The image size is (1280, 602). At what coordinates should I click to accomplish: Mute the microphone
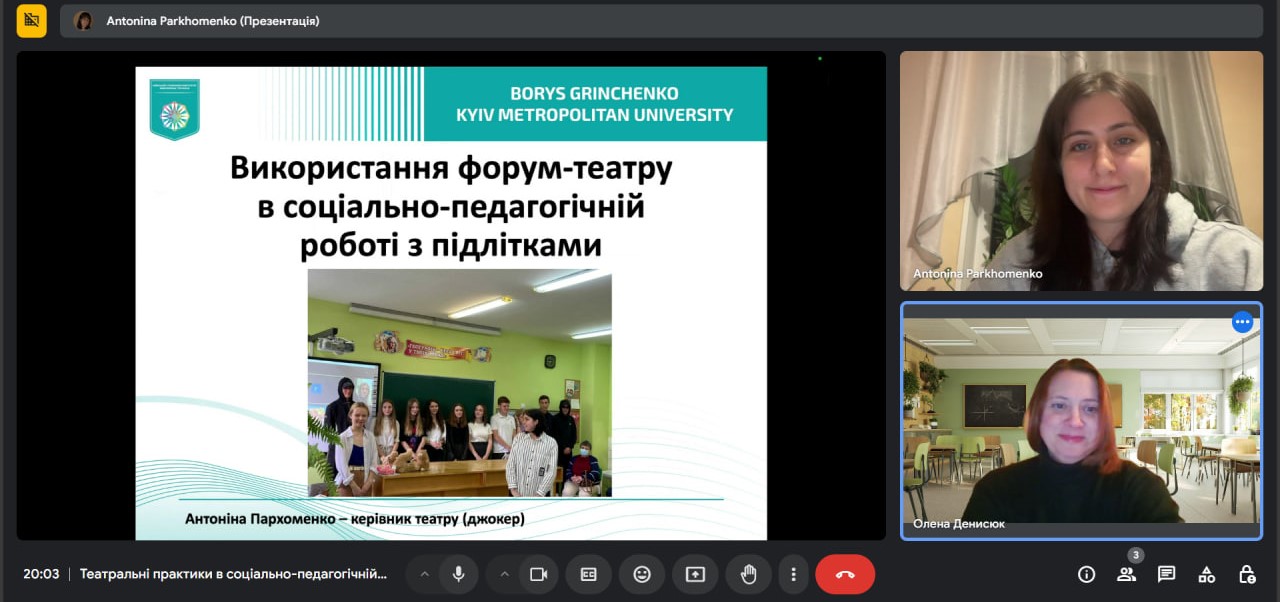click(458, 574)
